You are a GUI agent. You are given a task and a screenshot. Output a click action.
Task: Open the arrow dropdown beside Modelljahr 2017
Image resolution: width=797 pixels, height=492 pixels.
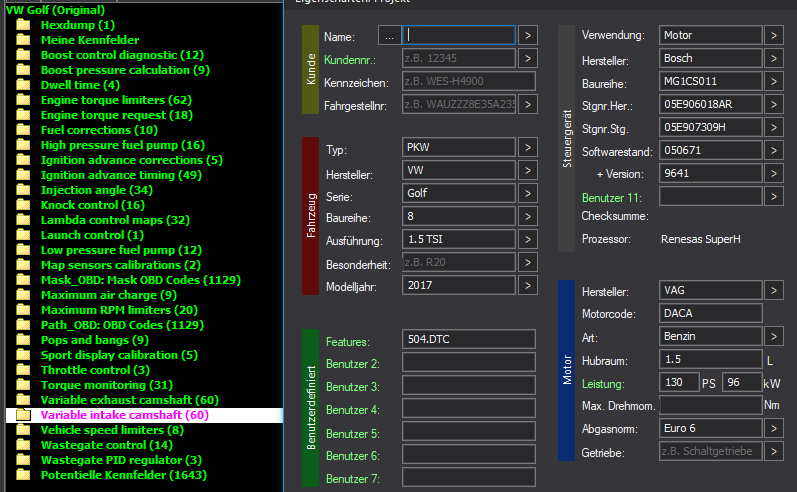click(x=528, y=285)
